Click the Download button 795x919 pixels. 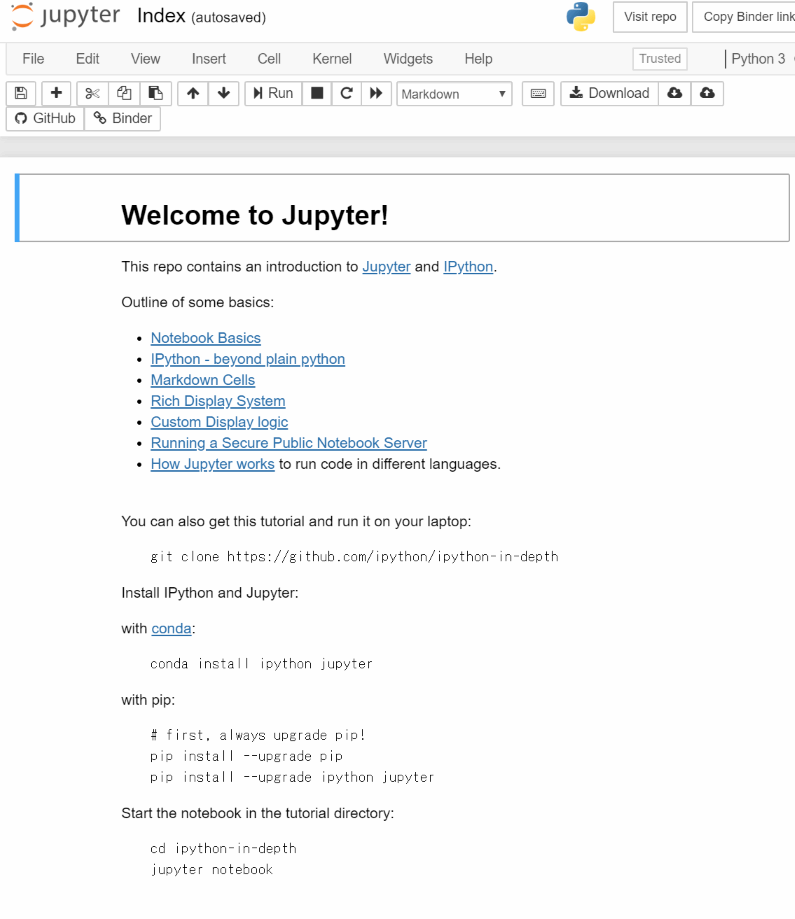[x=609, y=93]
